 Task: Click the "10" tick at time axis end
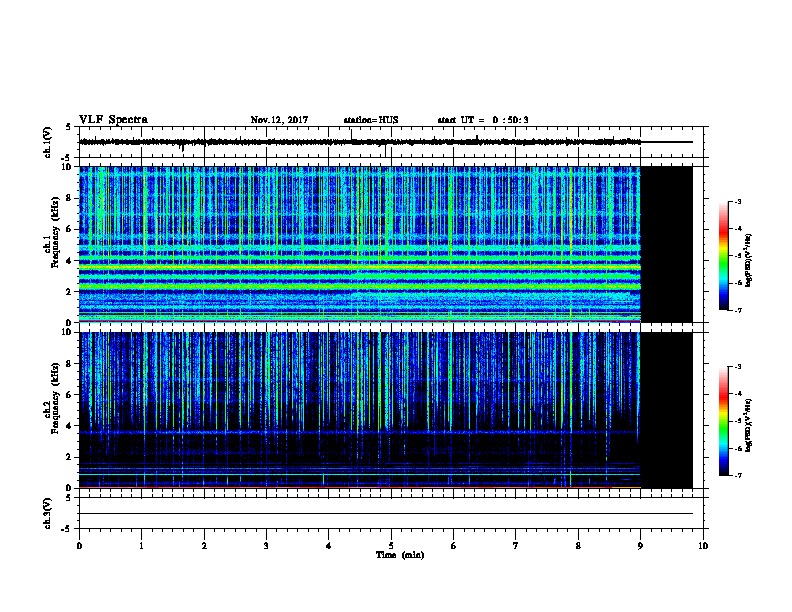click(x=703, y=545)
